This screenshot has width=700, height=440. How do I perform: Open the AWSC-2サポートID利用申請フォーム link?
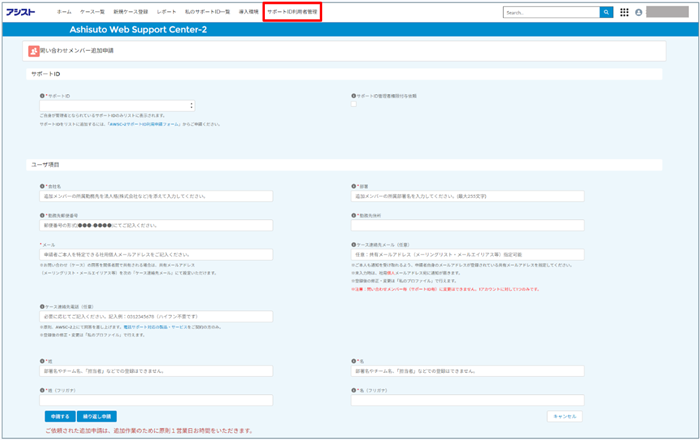[x=145, y=124]
